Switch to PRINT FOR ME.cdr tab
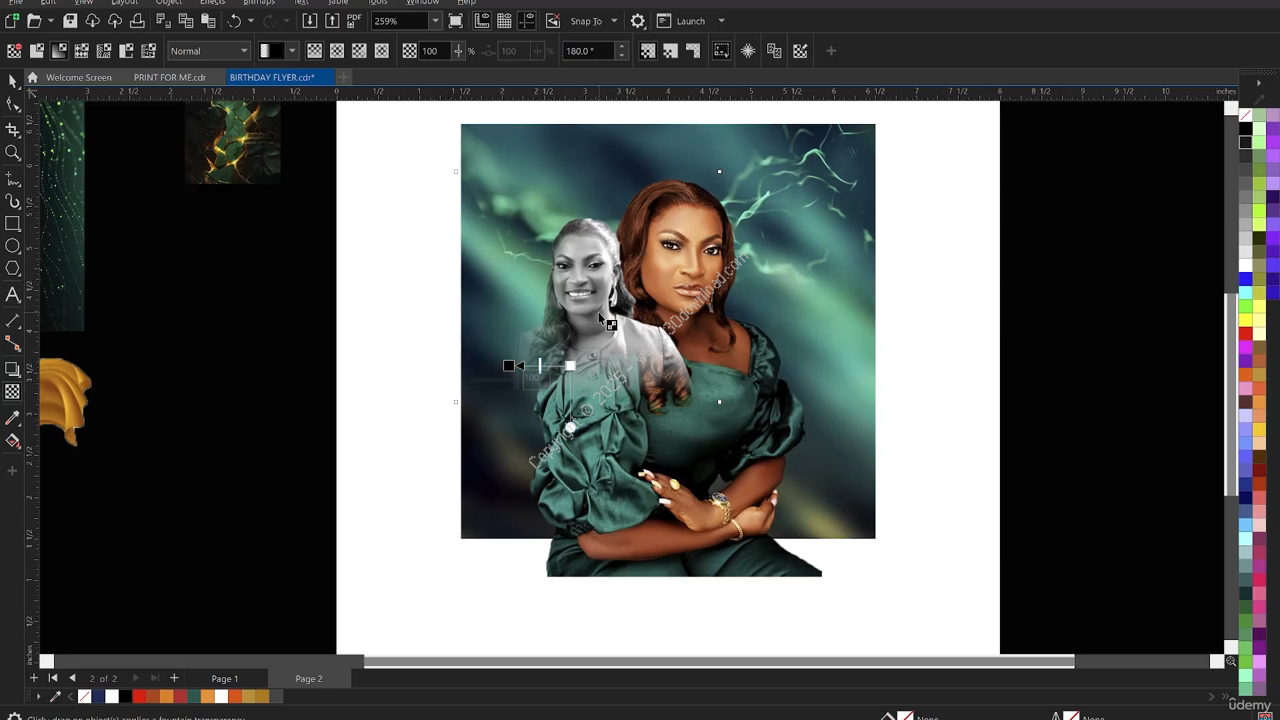This screenshot has width=1280, height=720. tap(170, 77)
